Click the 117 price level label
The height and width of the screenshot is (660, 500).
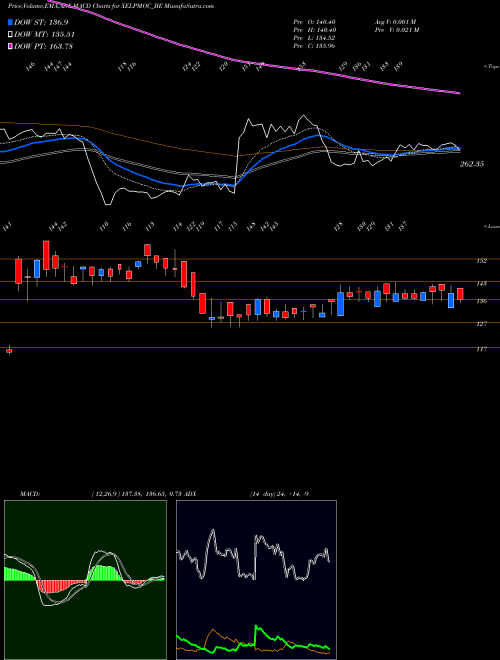pyautogui.click(x=481, y=349)
